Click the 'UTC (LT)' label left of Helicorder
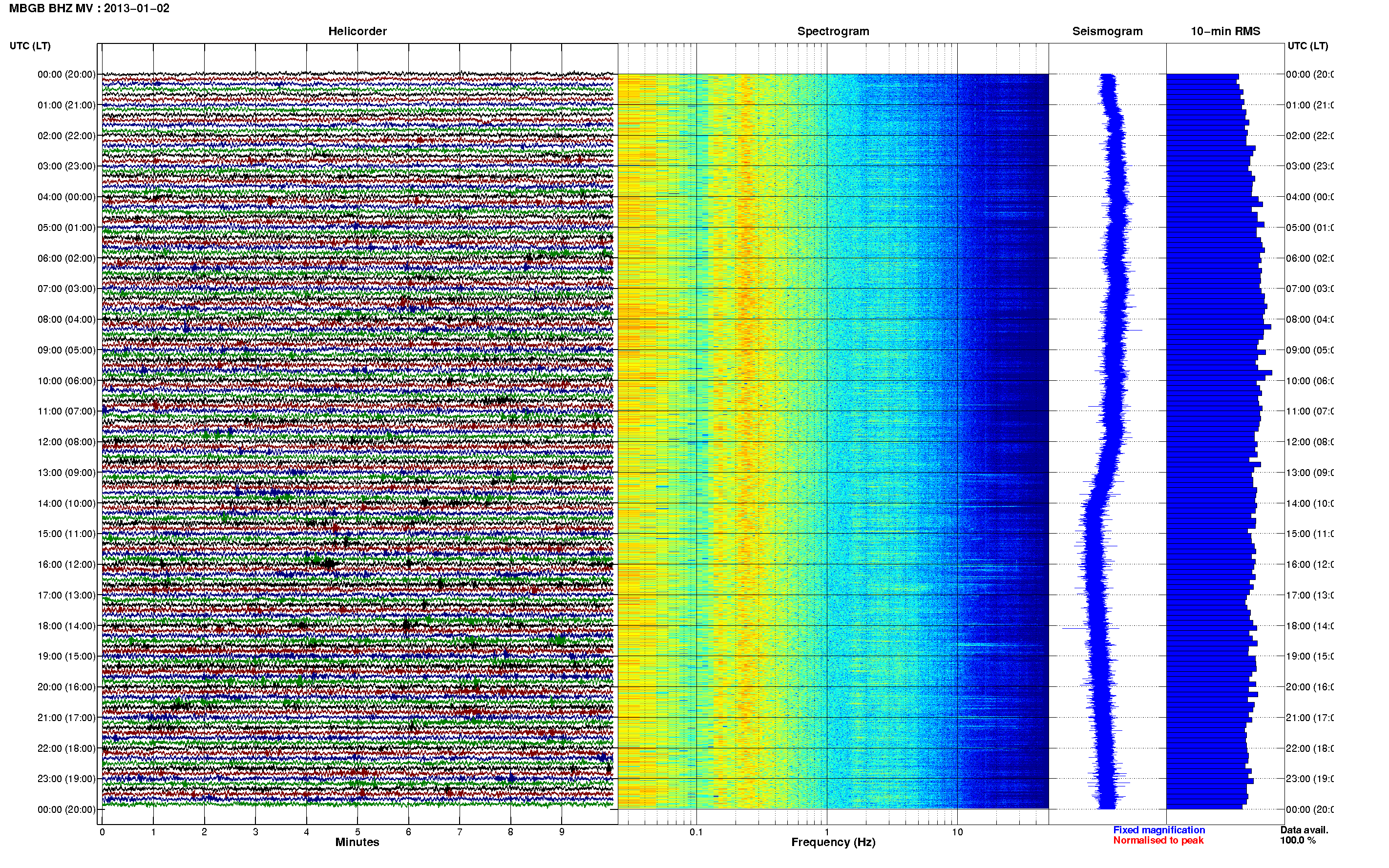 coord(30,46)
